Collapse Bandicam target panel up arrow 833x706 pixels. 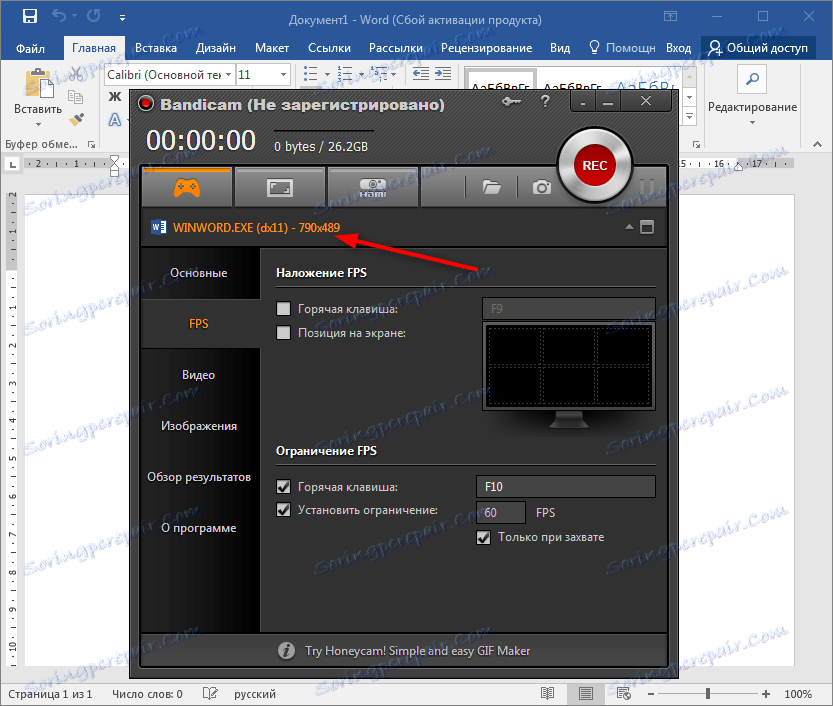[x=629, y=227]
